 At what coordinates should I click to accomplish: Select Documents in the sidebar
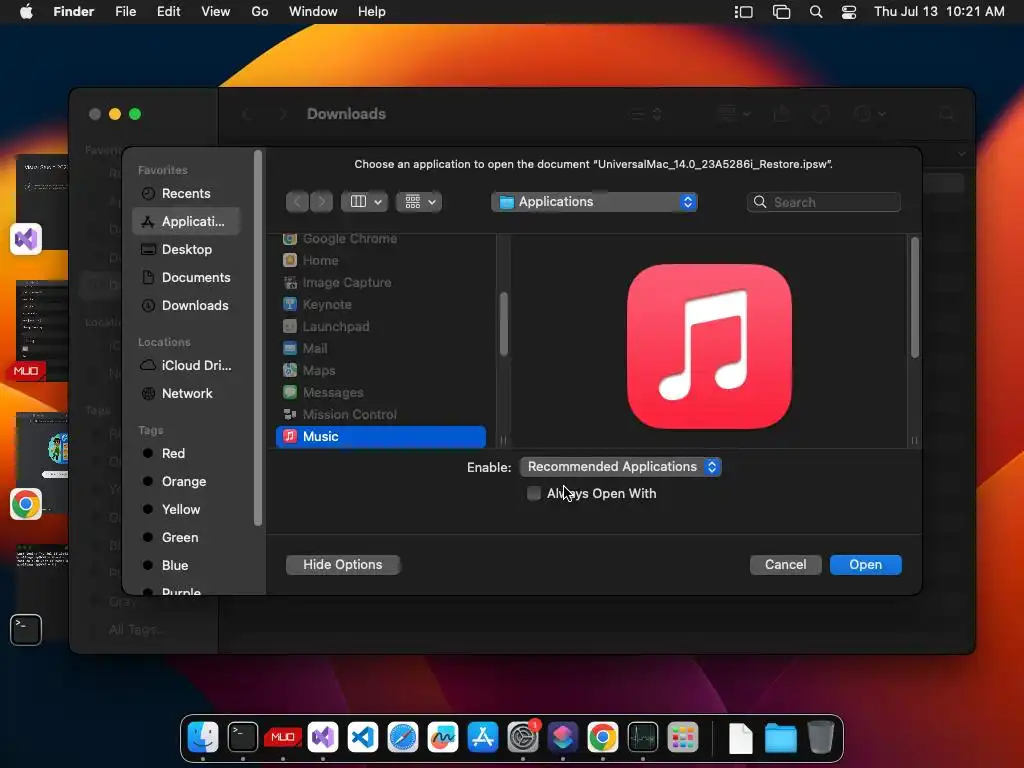[x=186, y=278]
